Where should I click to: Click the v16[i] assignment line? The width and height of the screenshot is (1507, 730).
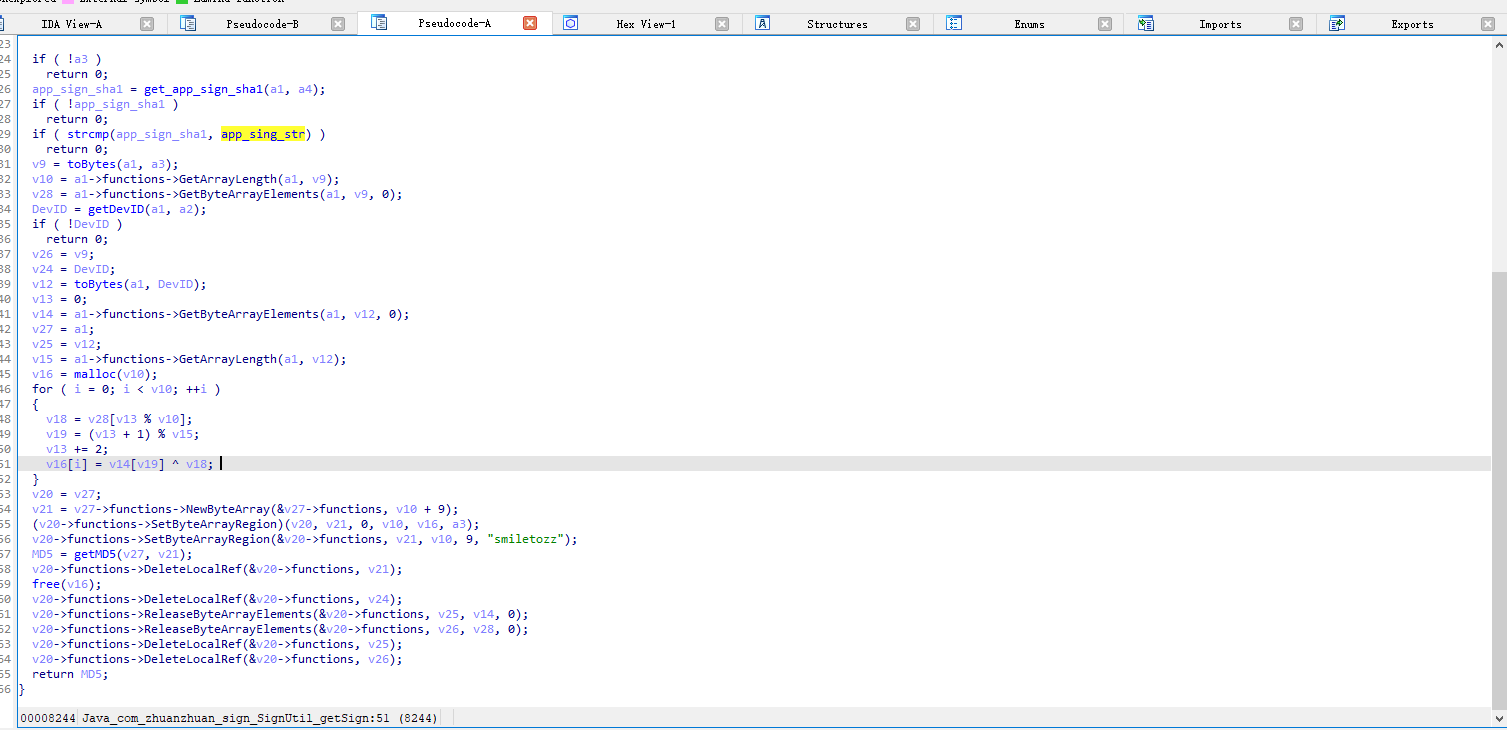[x=130, y=464]
